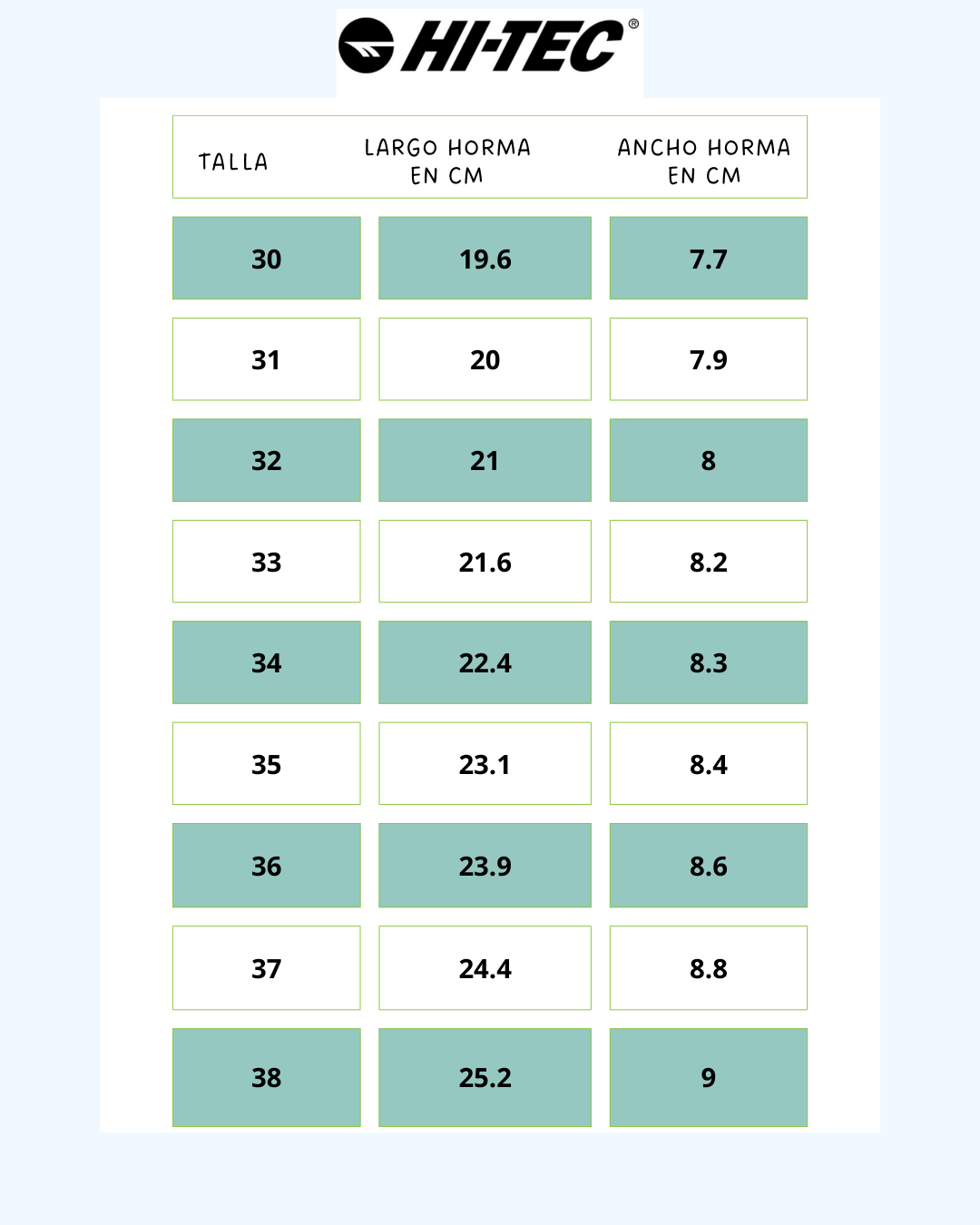Screen dimensions: 980x1225
Task: Click the 23.1 length cell
Action: click(x=485, y=764)
